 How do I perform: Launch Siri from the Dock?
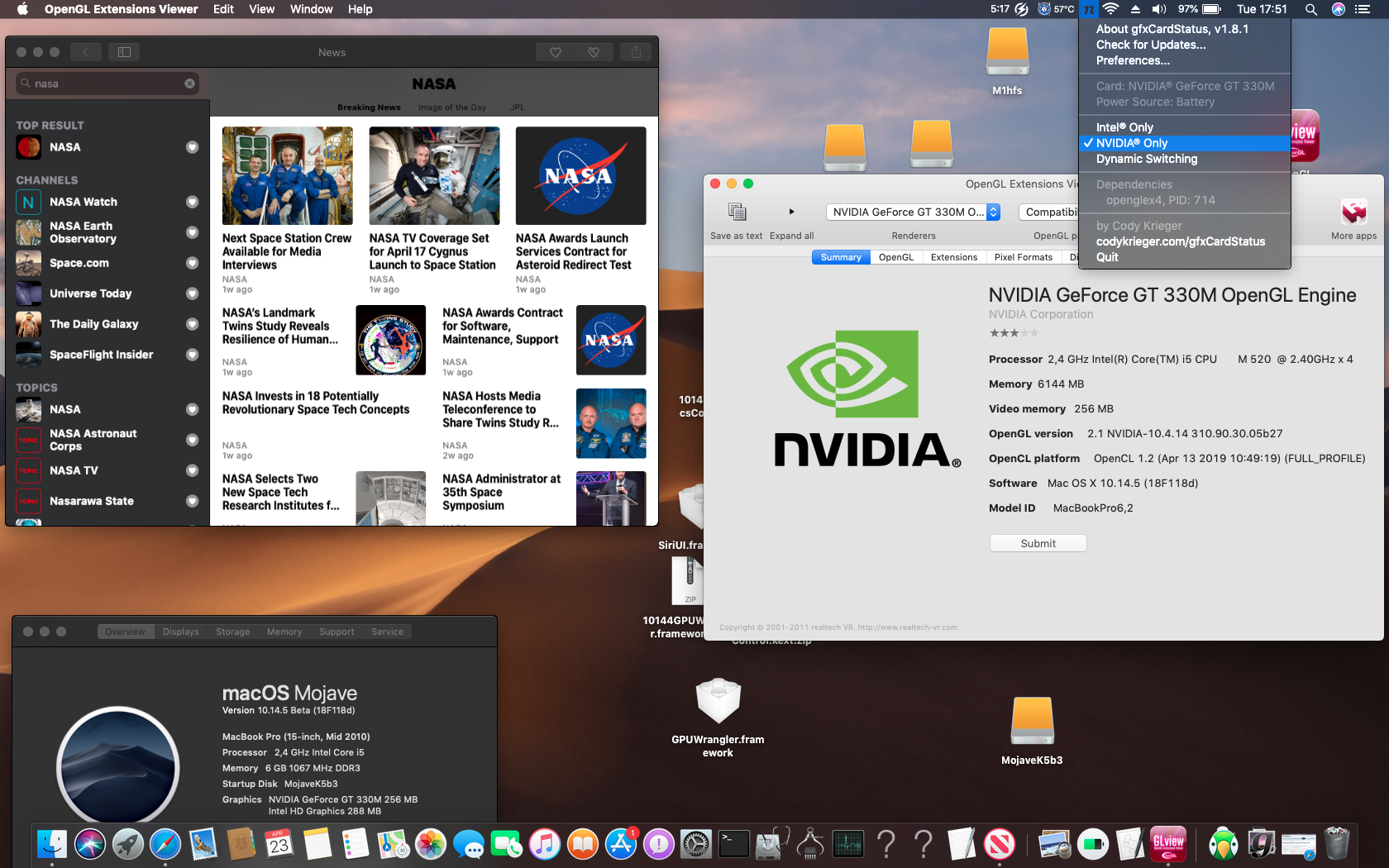90,844
